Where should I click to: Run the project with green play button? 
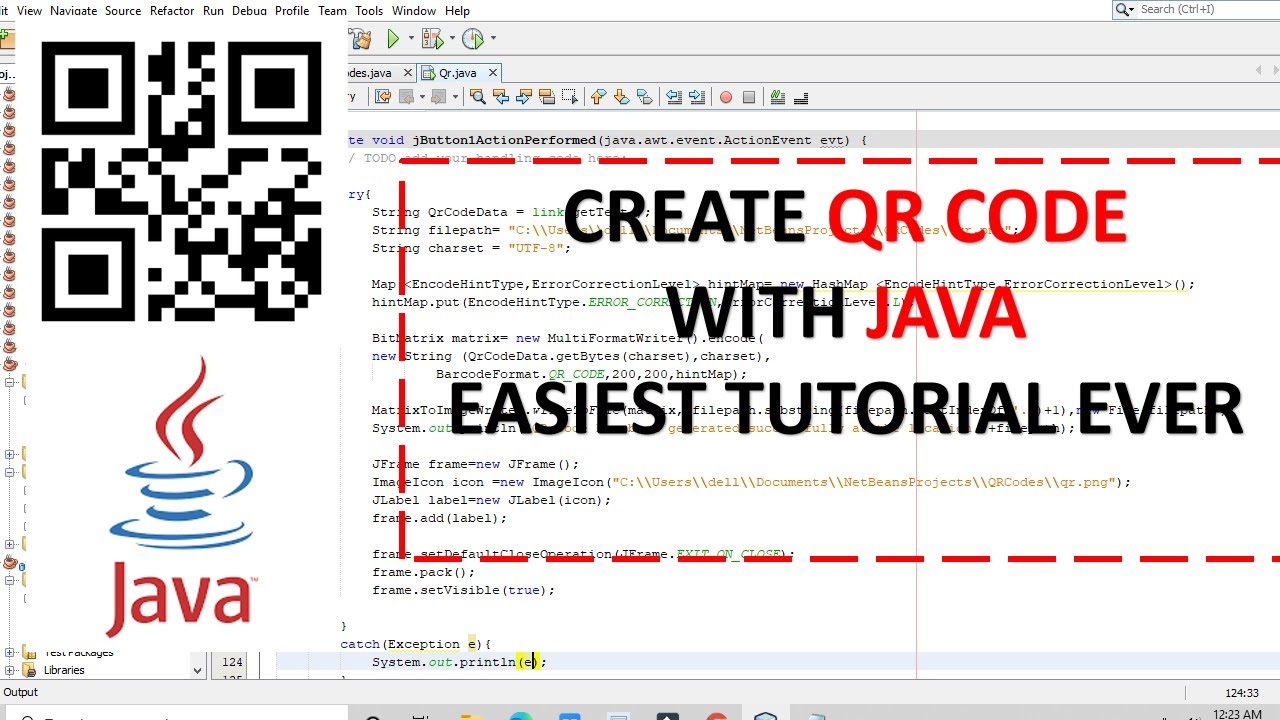point(393,39)
